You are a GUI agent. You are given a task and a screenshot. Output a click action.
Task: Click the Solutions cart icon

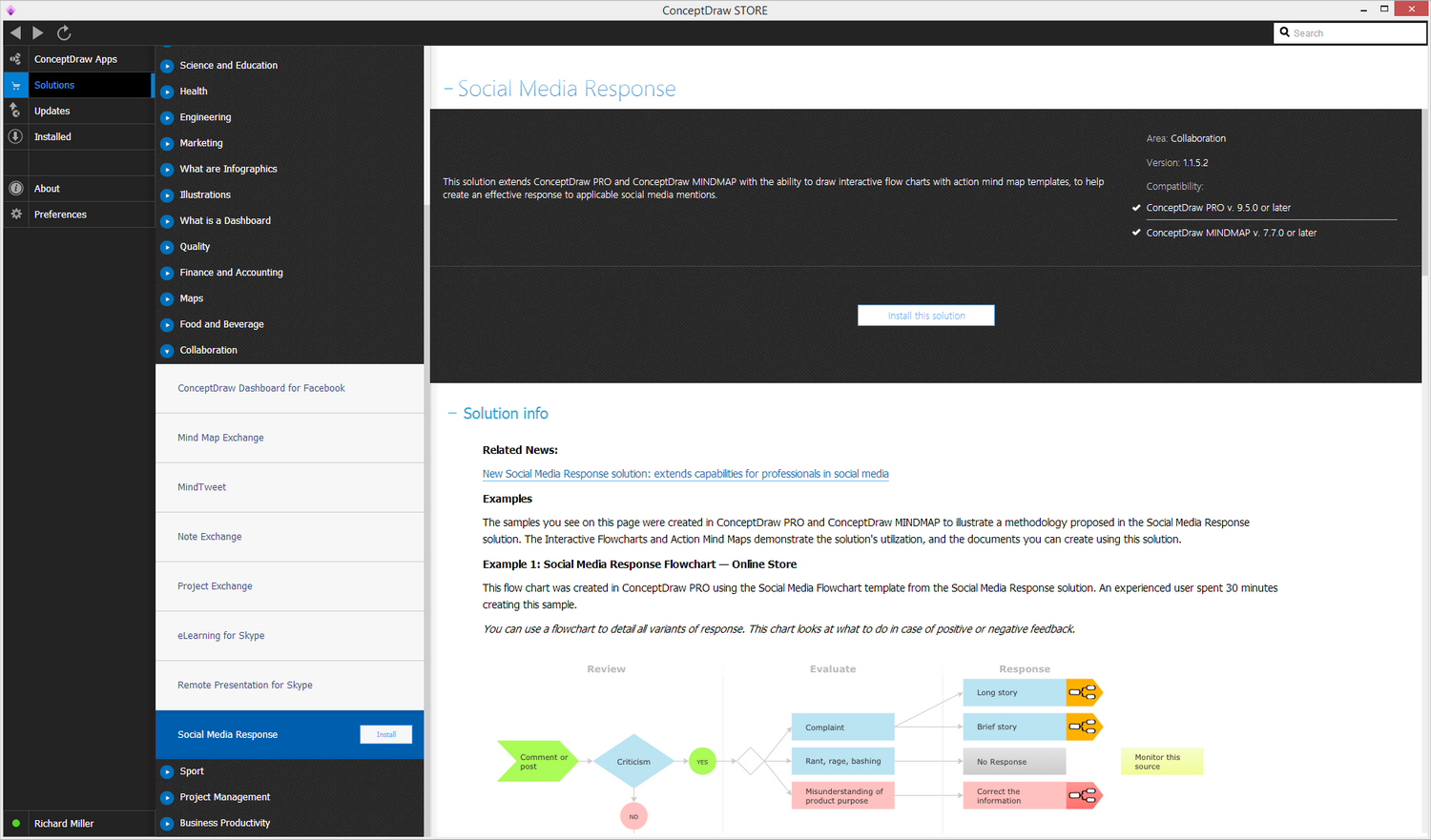pyautogui.click(x=15, y=85)
